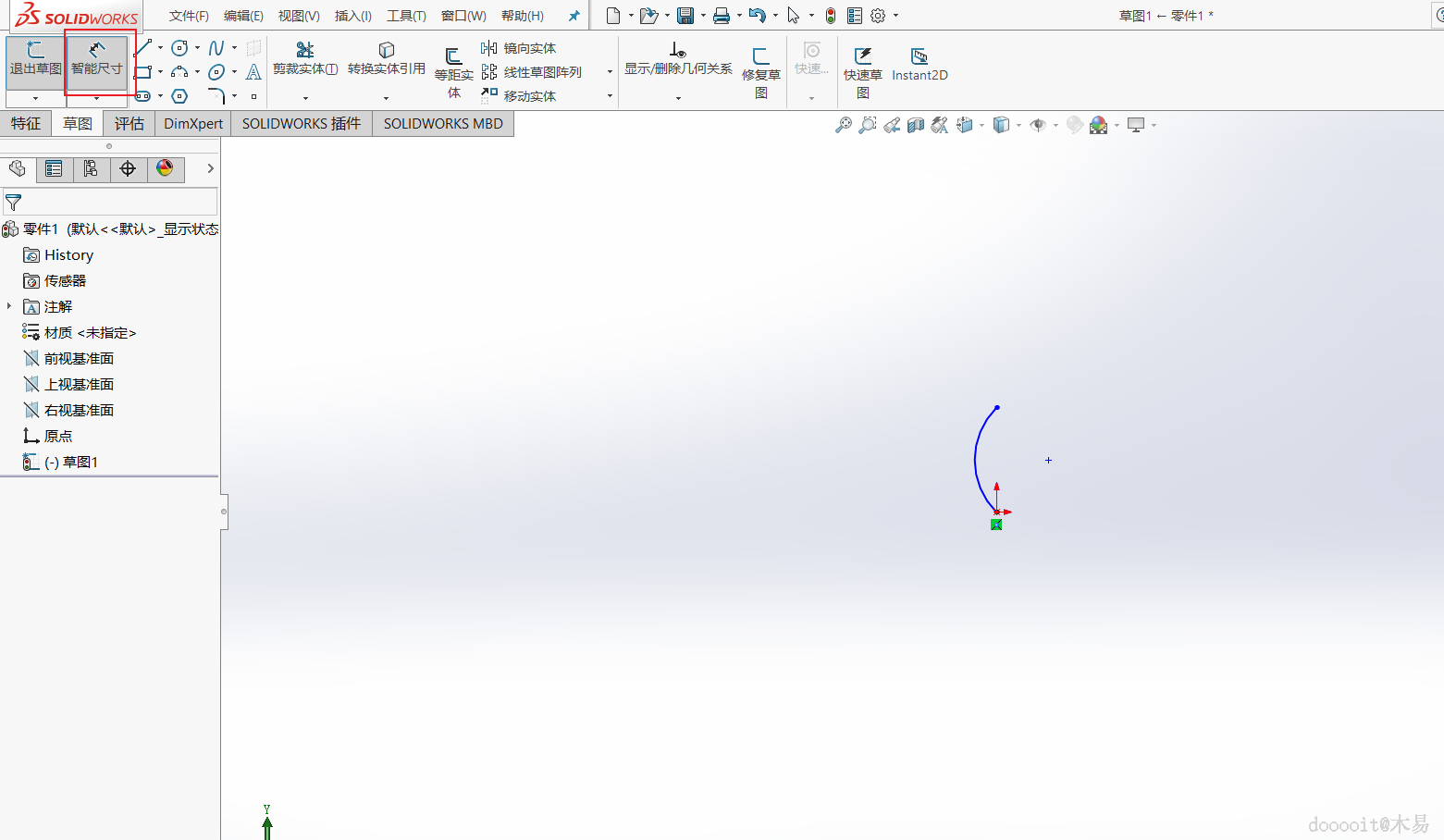Click the File Properties icon
The width and height of the screenshot is (1444, 840).
855,16
